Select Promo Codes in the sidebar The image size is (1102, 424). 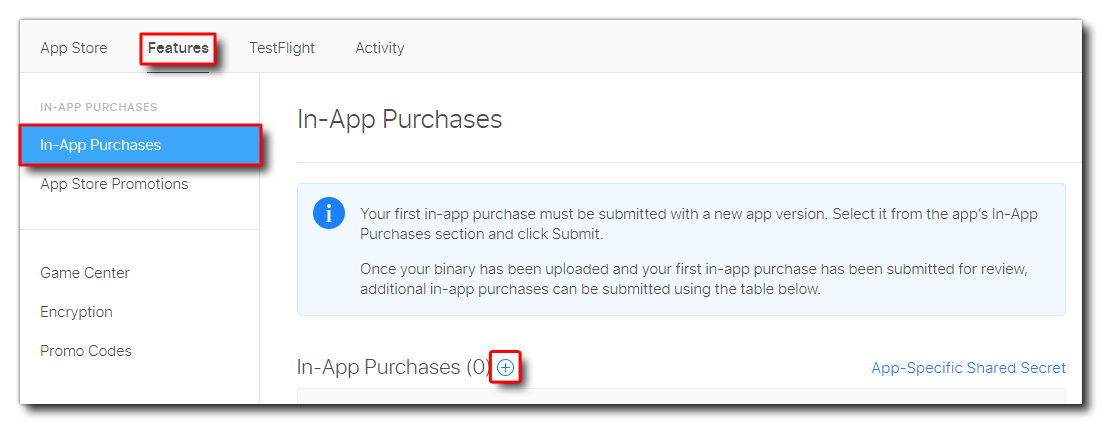click(86, 351)
